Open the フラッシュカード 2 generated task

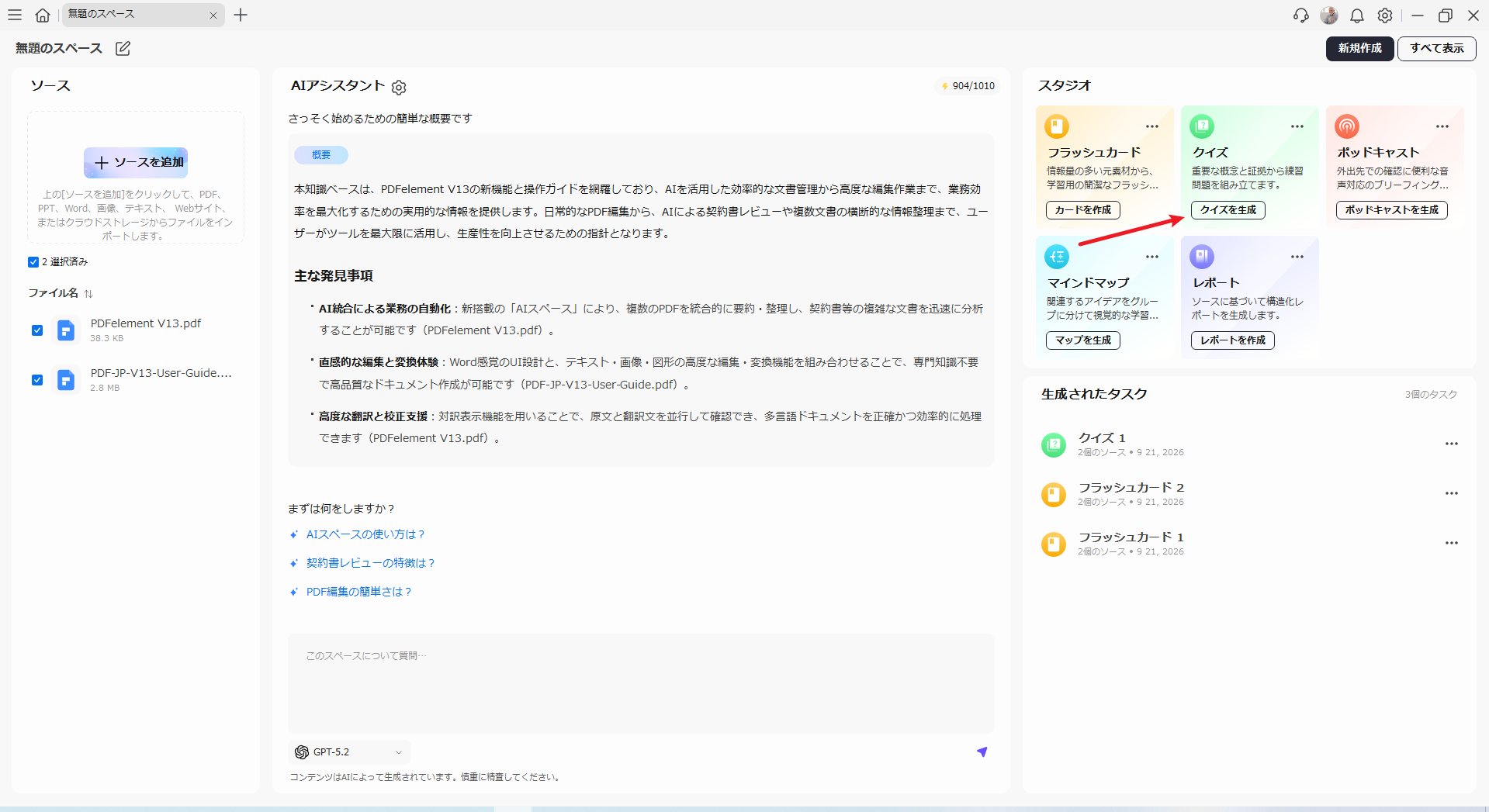1249,494
